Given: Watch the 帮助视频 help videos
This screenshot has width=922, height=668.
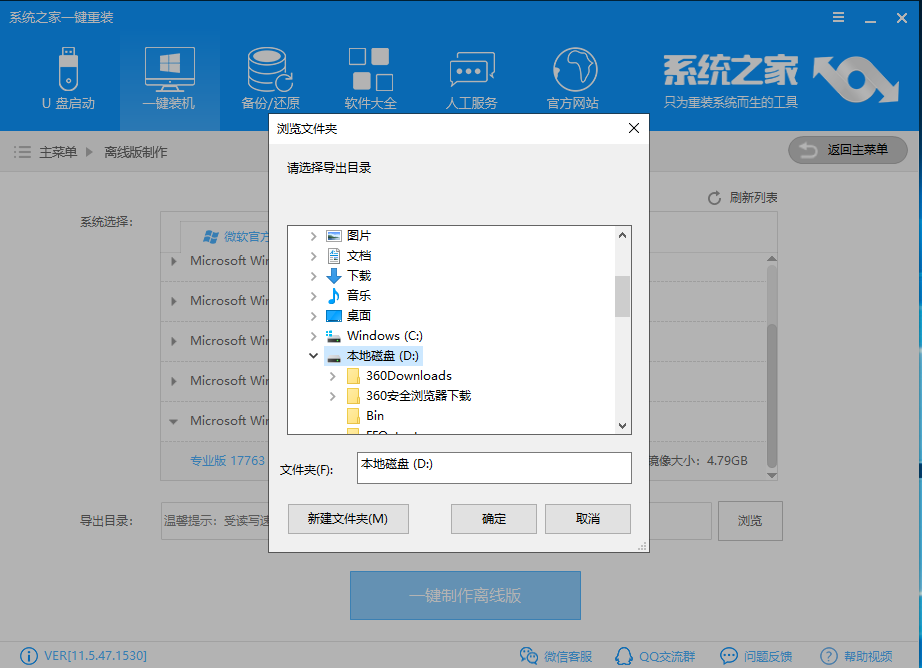Looking at the screenshot, I should pos(864,655).
